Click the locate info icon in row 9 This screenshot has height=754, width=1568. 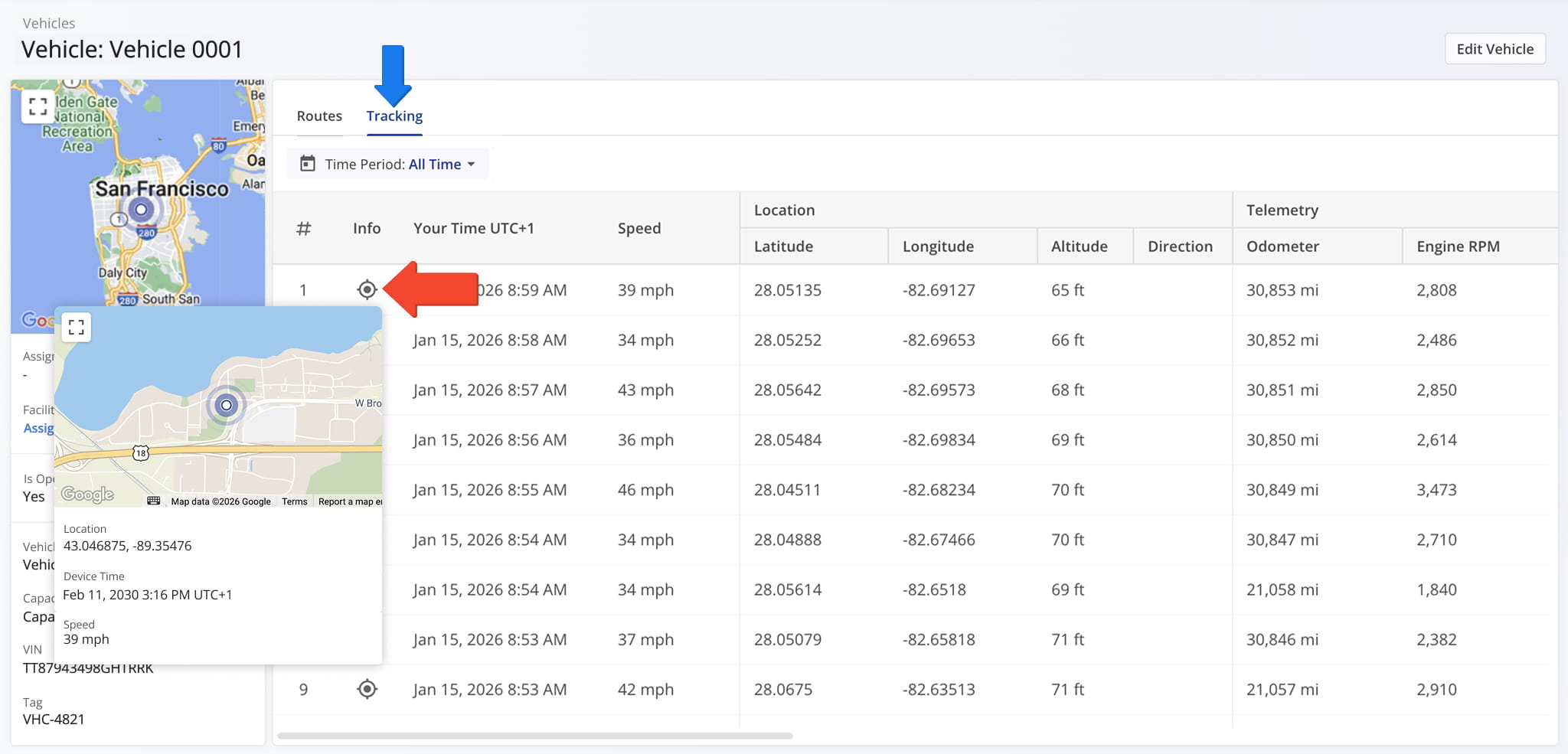tap(367, 689)
